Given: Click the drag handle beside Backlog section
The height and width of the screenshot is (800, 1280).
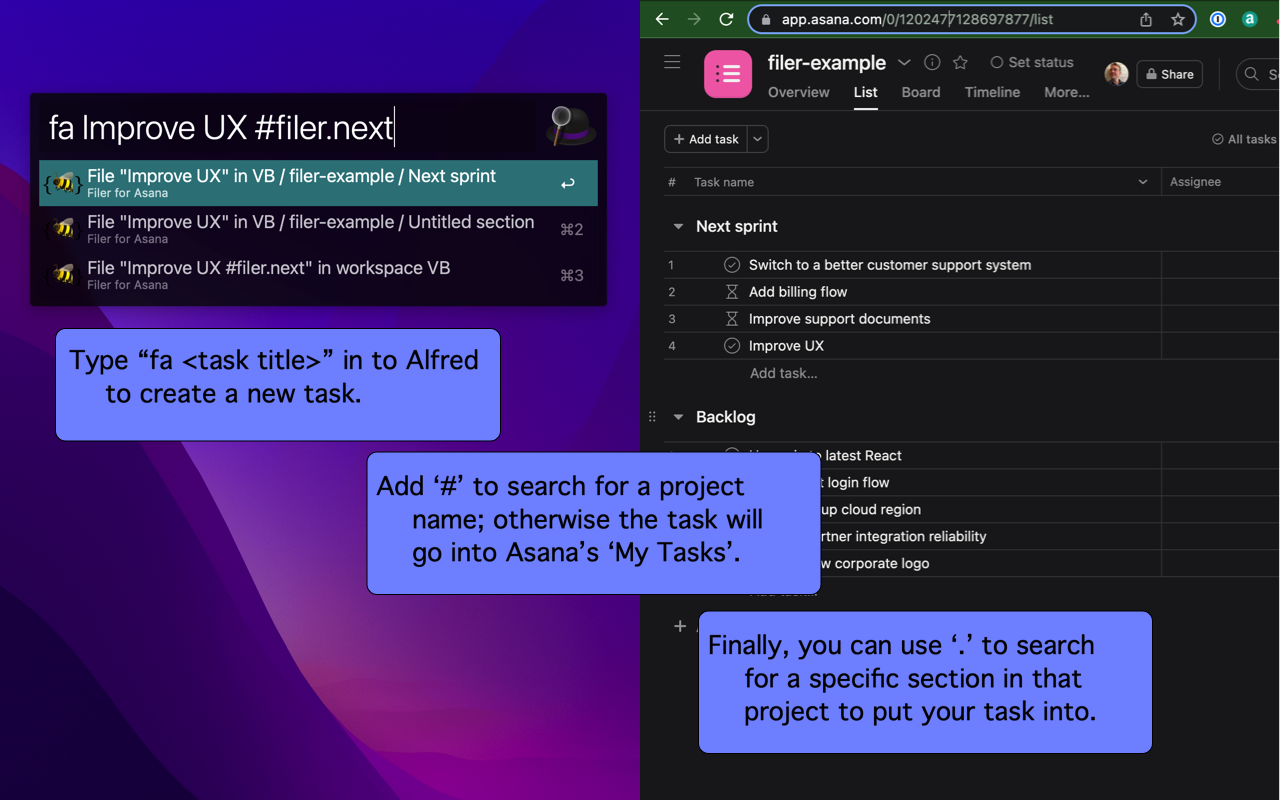Looking at the screenshot, I should tap(652, 417).
